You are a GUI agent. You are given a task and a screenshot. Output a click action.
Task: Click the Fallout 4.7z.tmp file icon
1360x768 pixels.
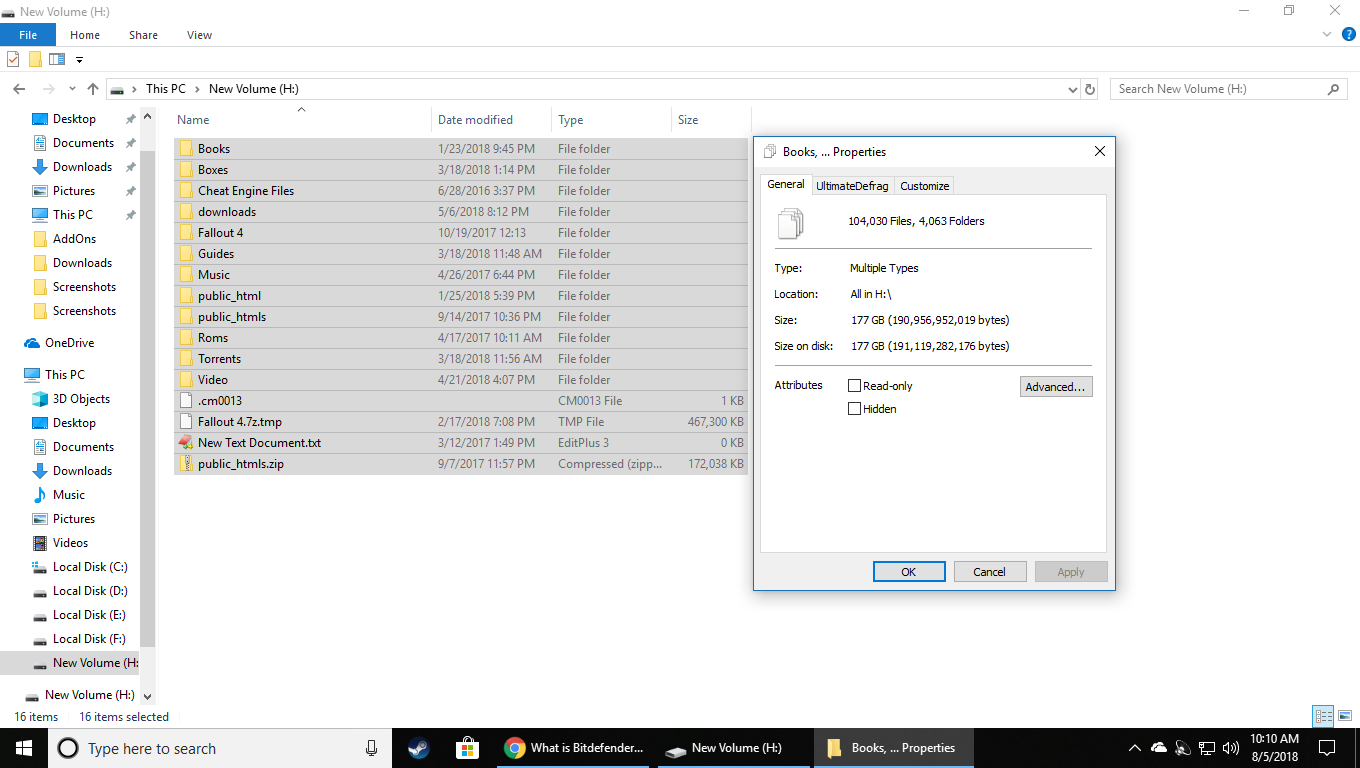pos(186,422)
